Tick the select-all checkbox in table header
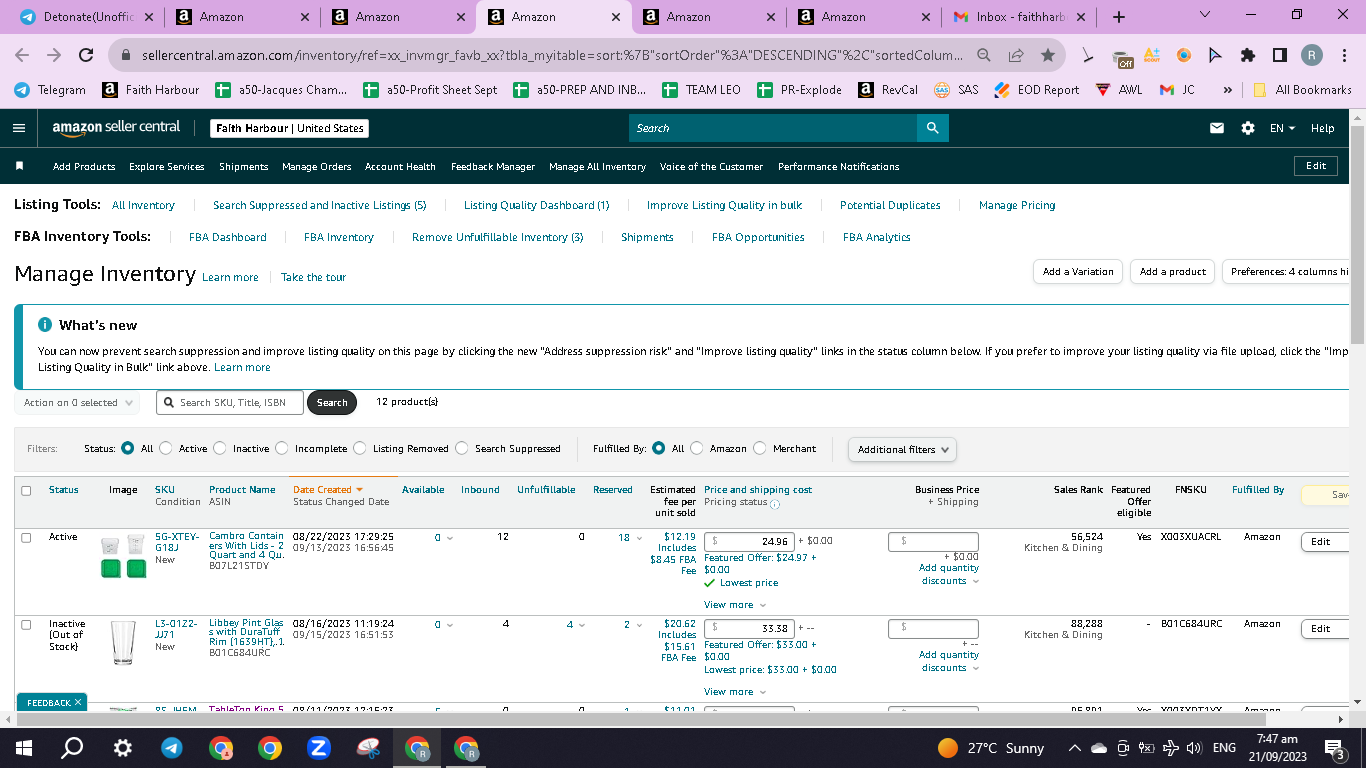Screen dimensions: 1366x768 point(26,491)
